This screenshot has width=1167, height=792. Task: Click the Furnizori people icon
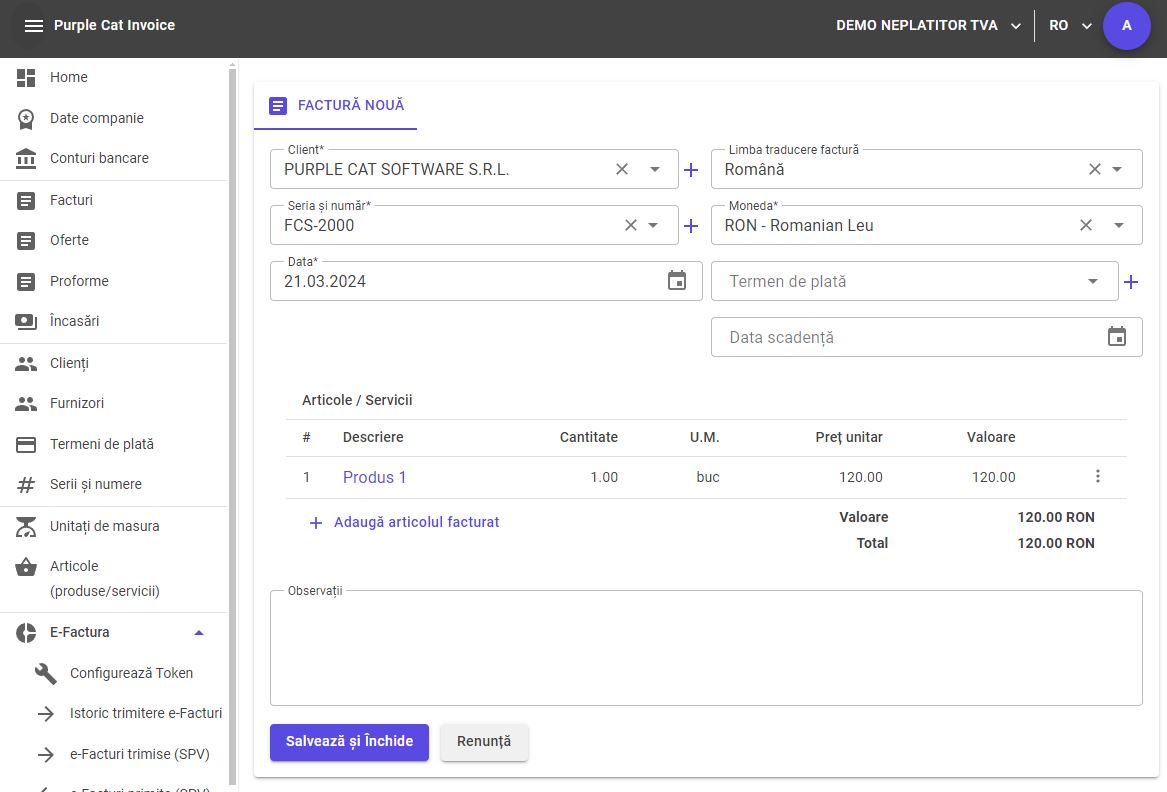pos(26,403)
